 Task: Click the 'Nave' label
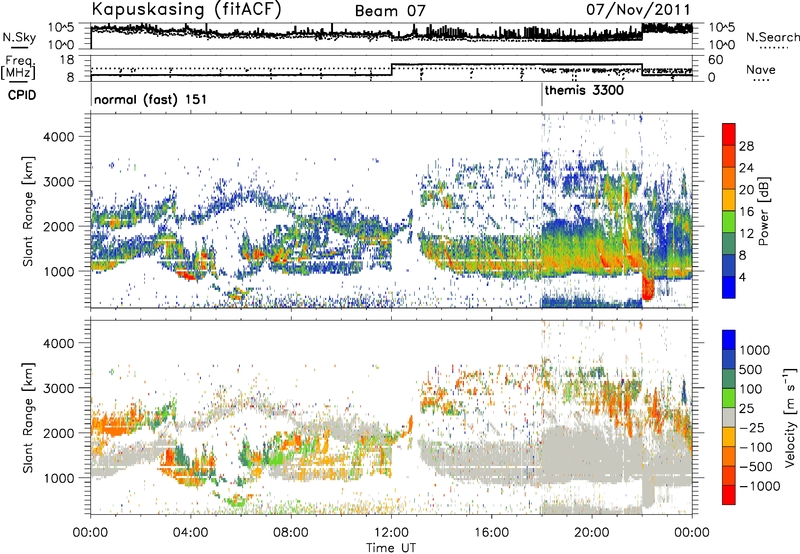(761, 69)
